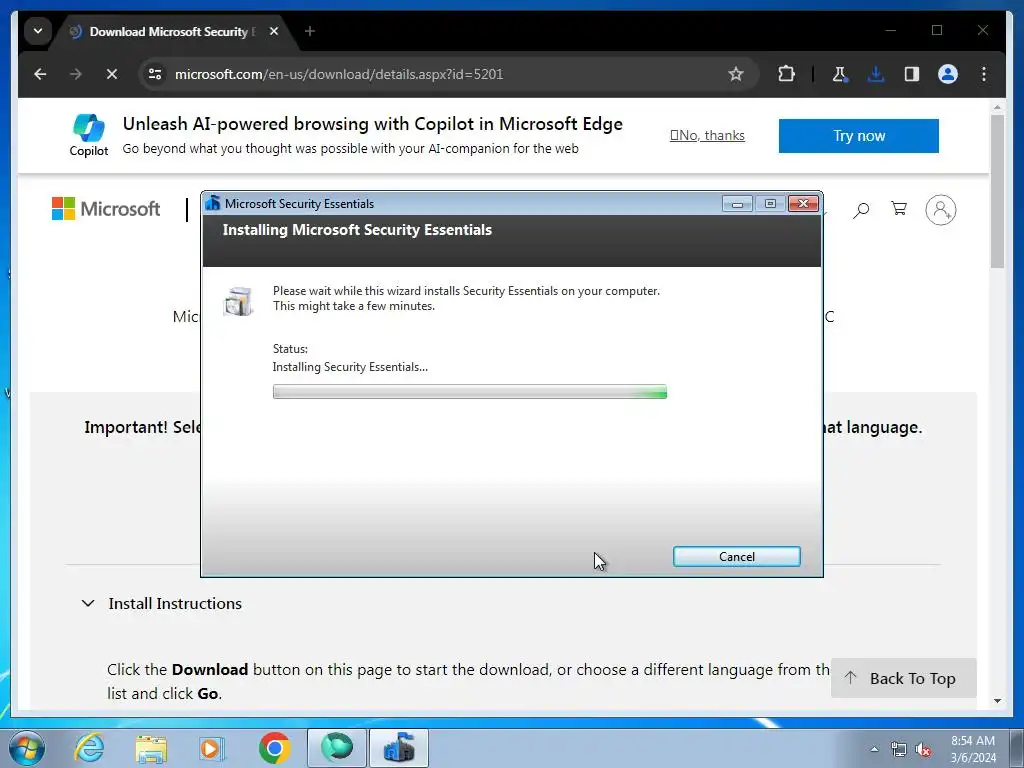Open the shopping cart icon

click(x=899, y=209)
